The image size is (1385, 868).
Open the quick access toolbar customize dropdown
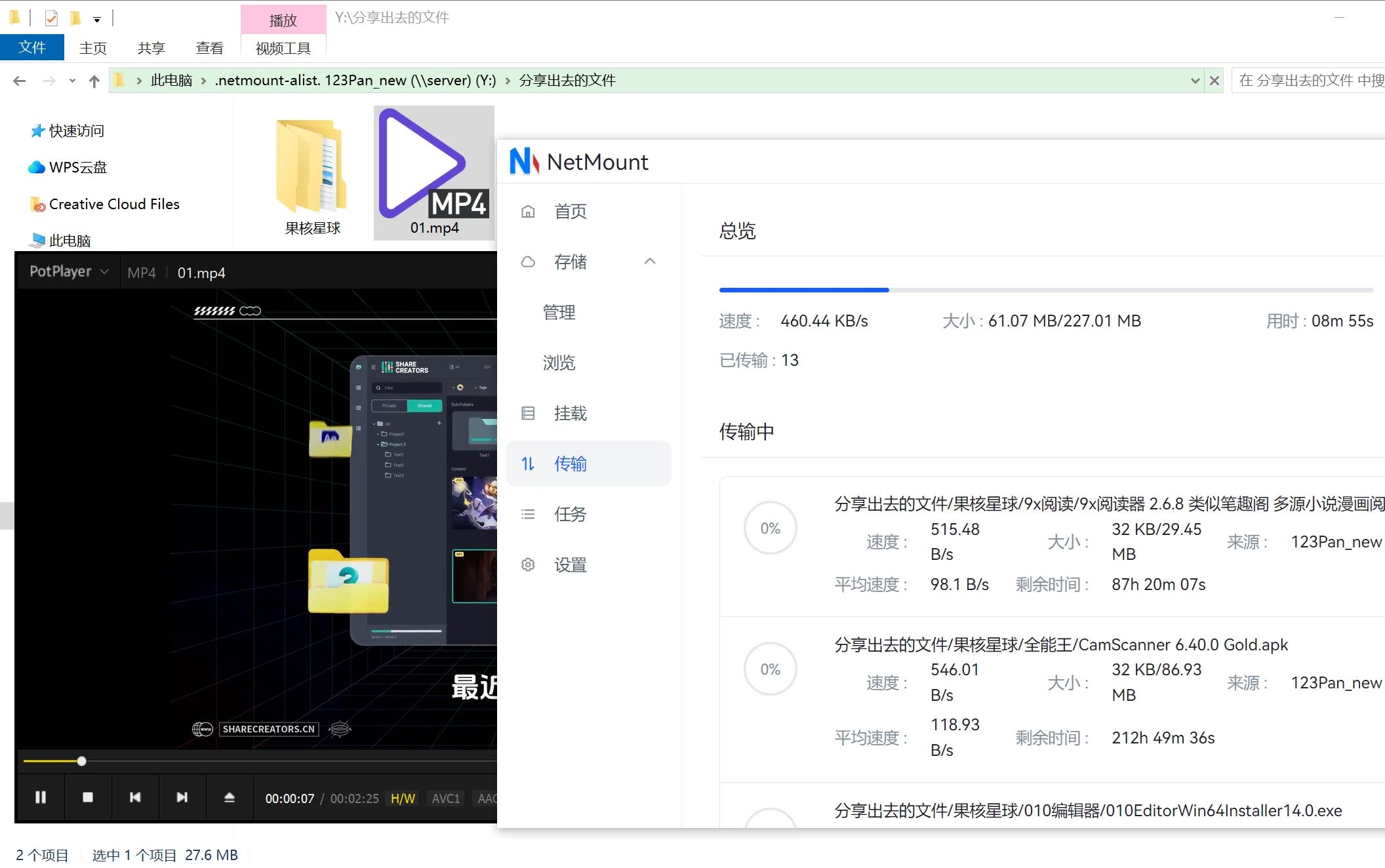[97, 20]
